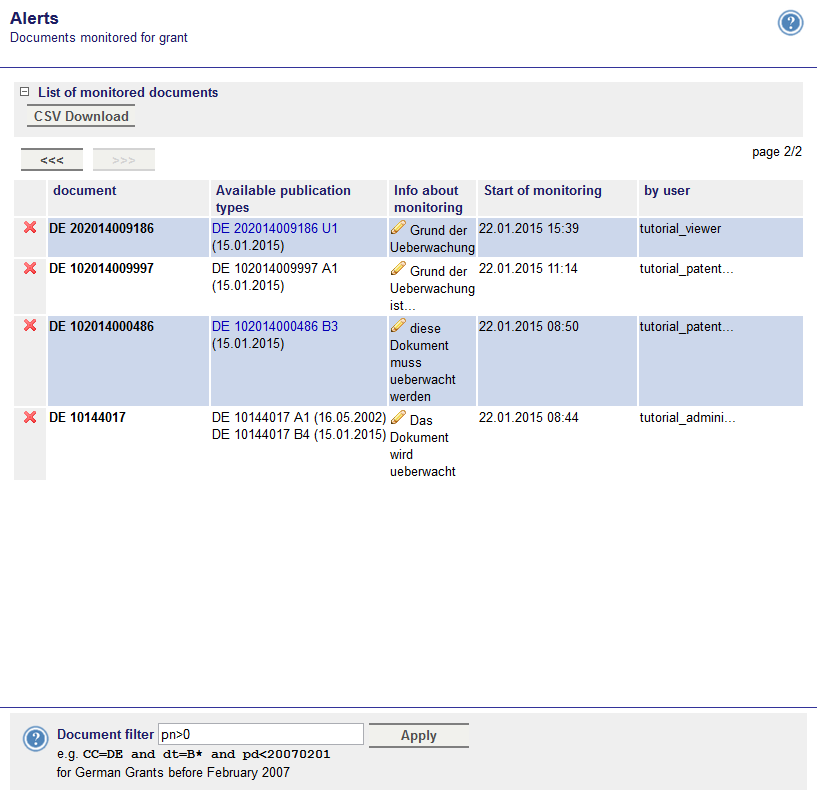Click the timestamp 22.01.2015 15:39
Viewport: 818px width, 800px height.
coord(529,228)
